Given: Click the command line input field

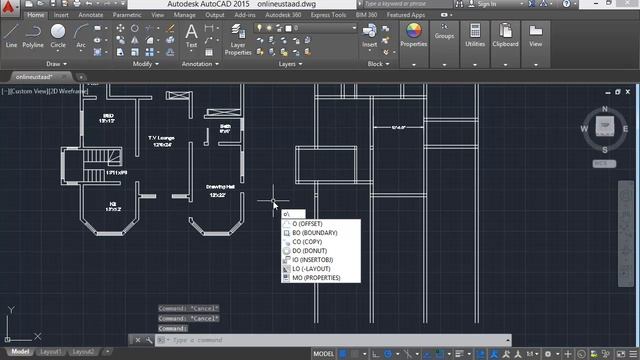Looking at the screenshot, I should click(x=333, y=340).
